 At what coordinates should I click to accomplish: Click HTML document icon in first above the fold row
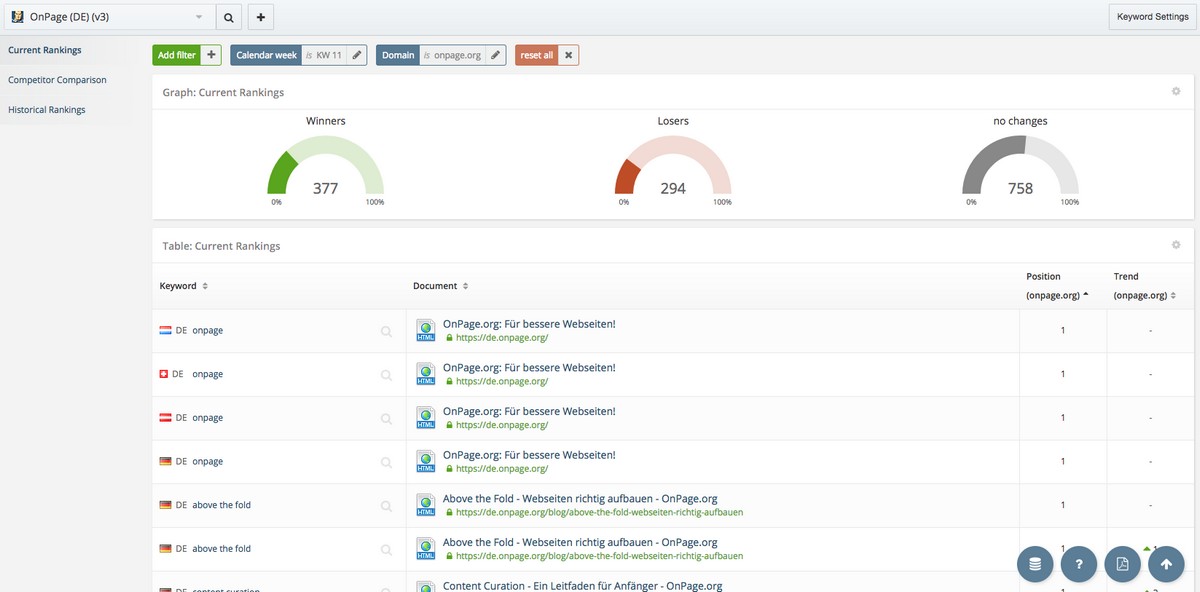(x=426, y=506)
